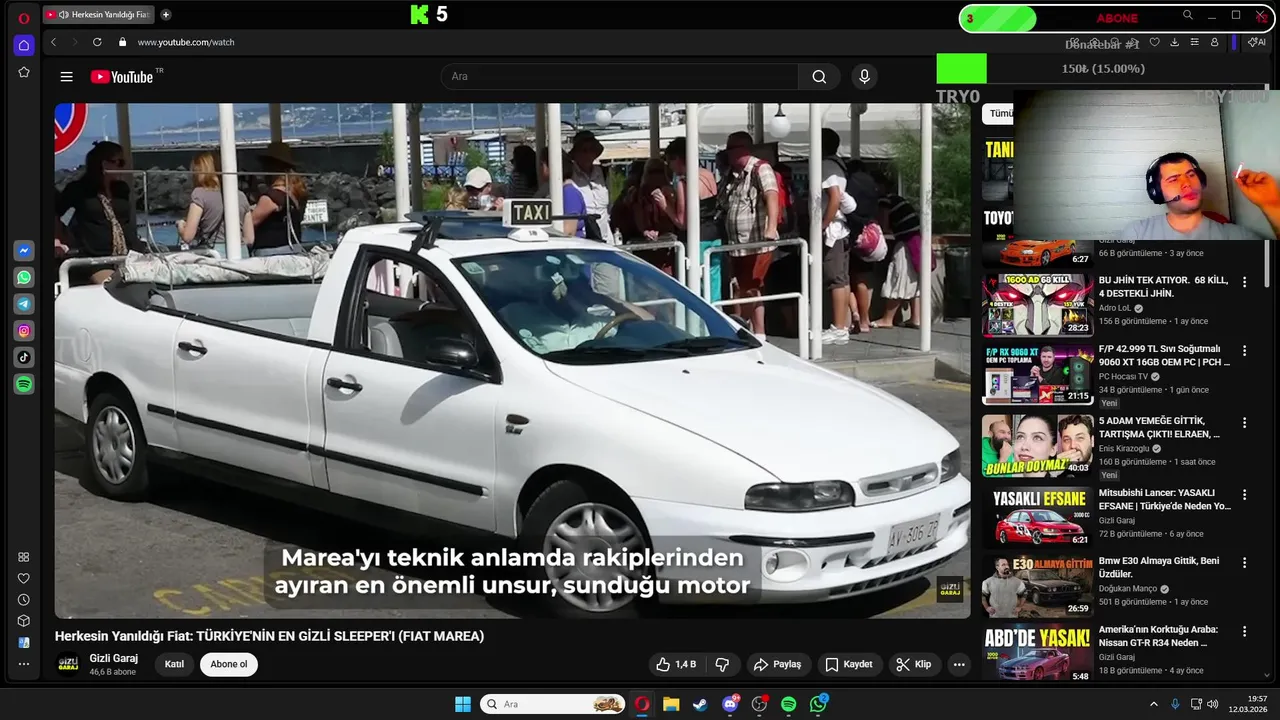Open Instagram in Opera sidebar

click(24, 331)
